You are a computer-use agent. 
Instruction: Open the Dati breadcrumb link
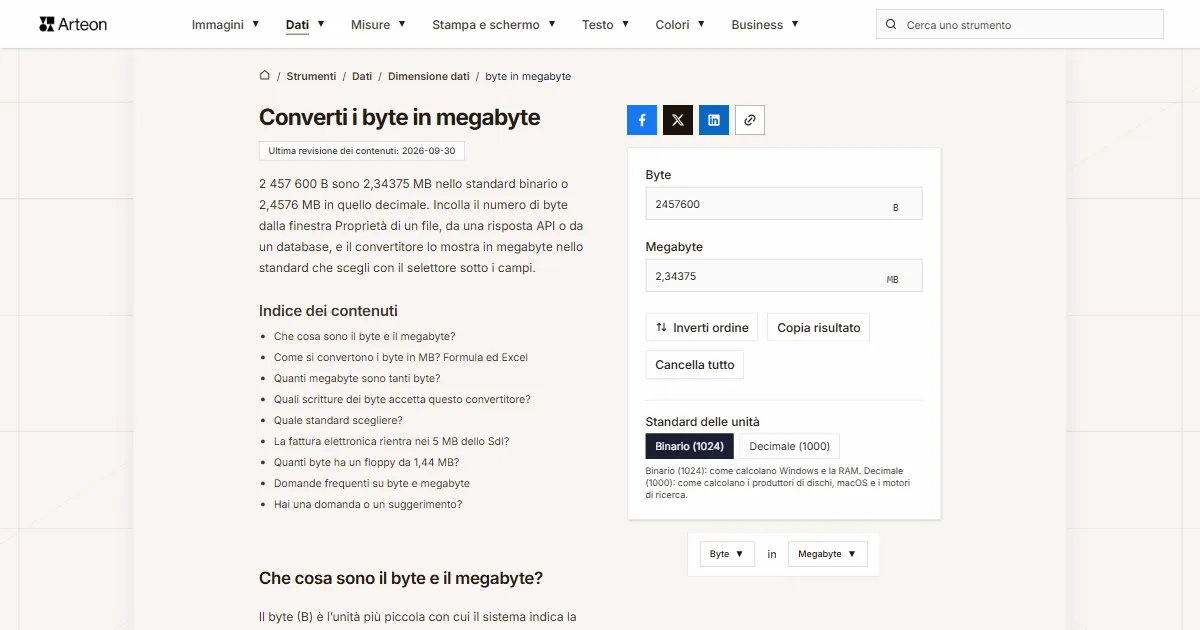[362, 76]
